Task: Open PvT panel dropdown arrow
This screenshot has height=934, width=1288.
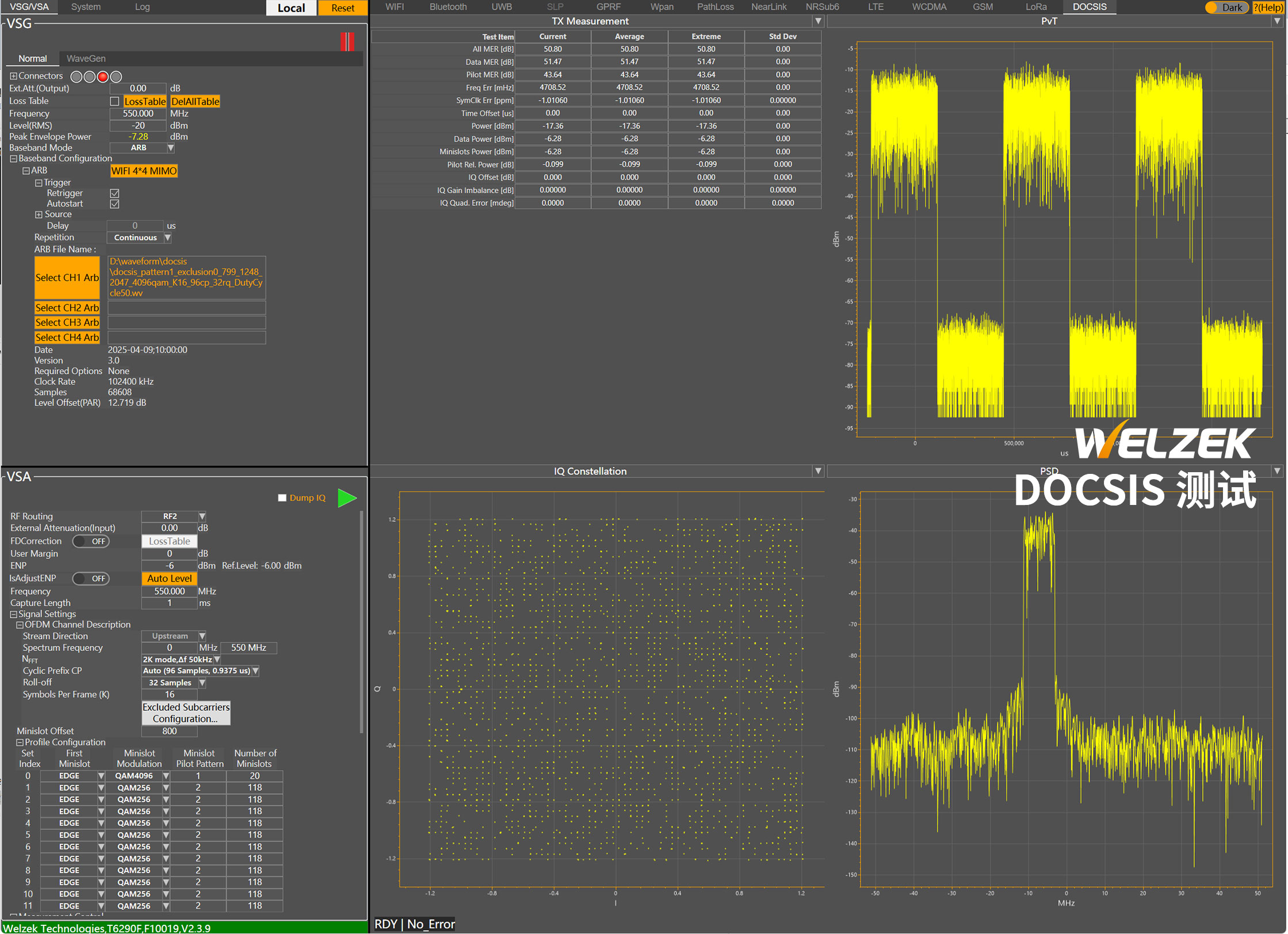Action: (x=1277, y=21)
